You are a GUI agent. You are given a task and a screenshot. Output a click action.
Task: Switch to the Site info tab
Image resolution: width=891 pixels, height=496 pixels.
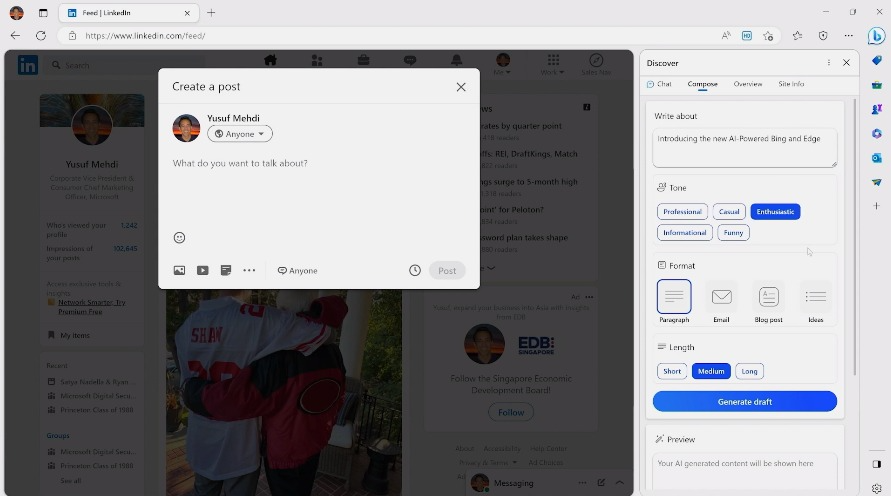tap(791, 84)
